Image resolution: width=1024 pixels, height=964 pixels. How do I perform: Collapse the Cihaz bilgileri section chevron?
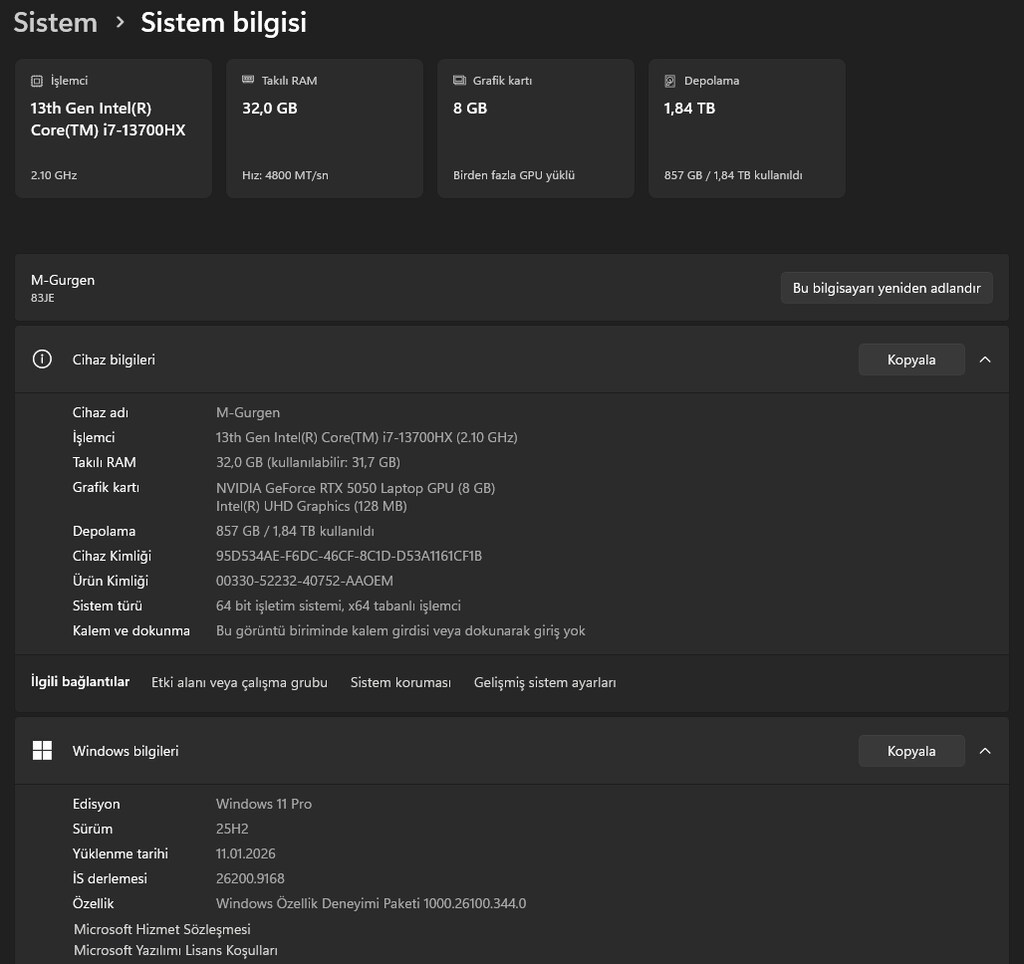[x=985, y=359]
